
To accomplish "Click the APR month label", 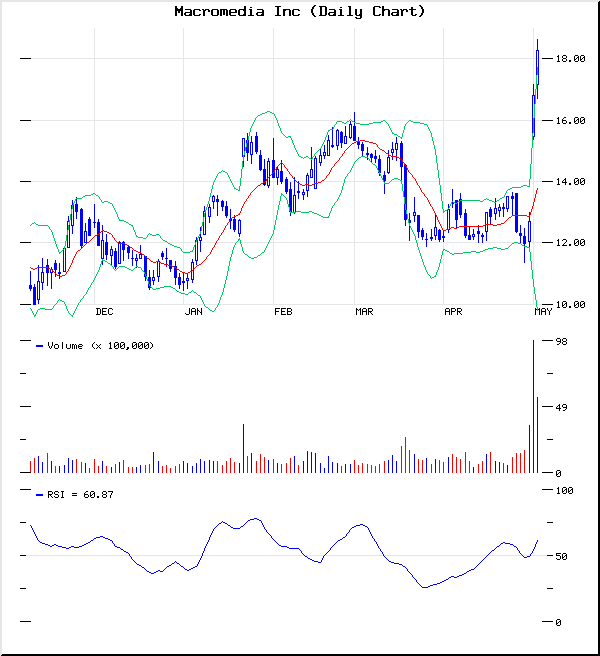I will click(453, 312).
